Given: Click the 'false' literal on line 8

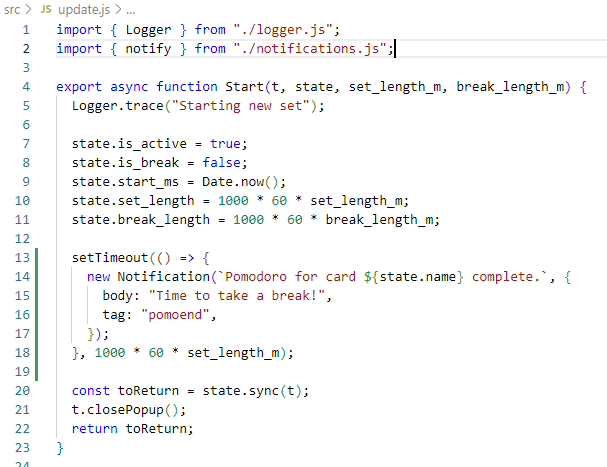Looking at the screenshot, I should pyautogui.click(x=221, y=163).
